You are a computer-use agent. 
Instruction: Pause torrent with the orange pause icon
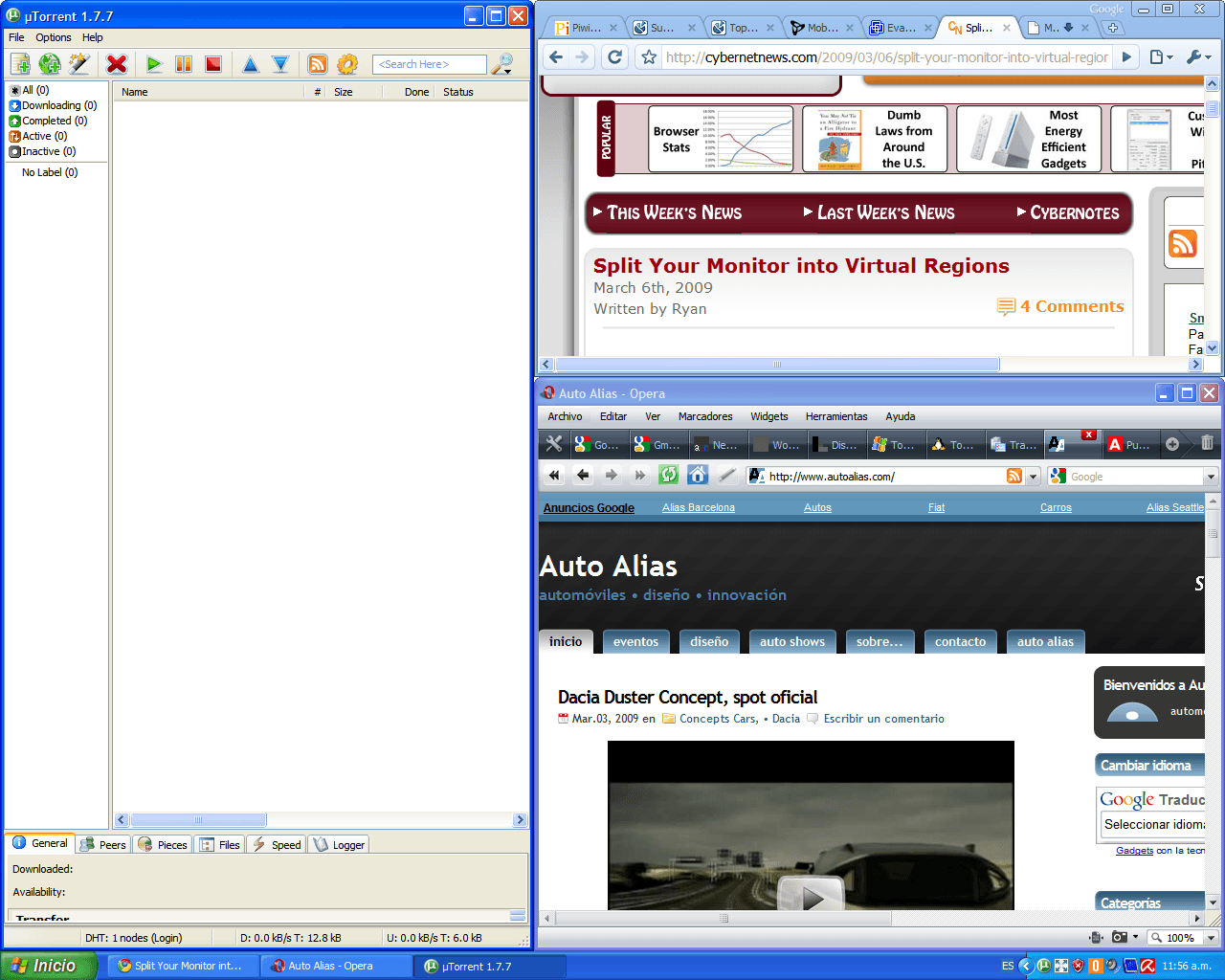click(184, 64)
